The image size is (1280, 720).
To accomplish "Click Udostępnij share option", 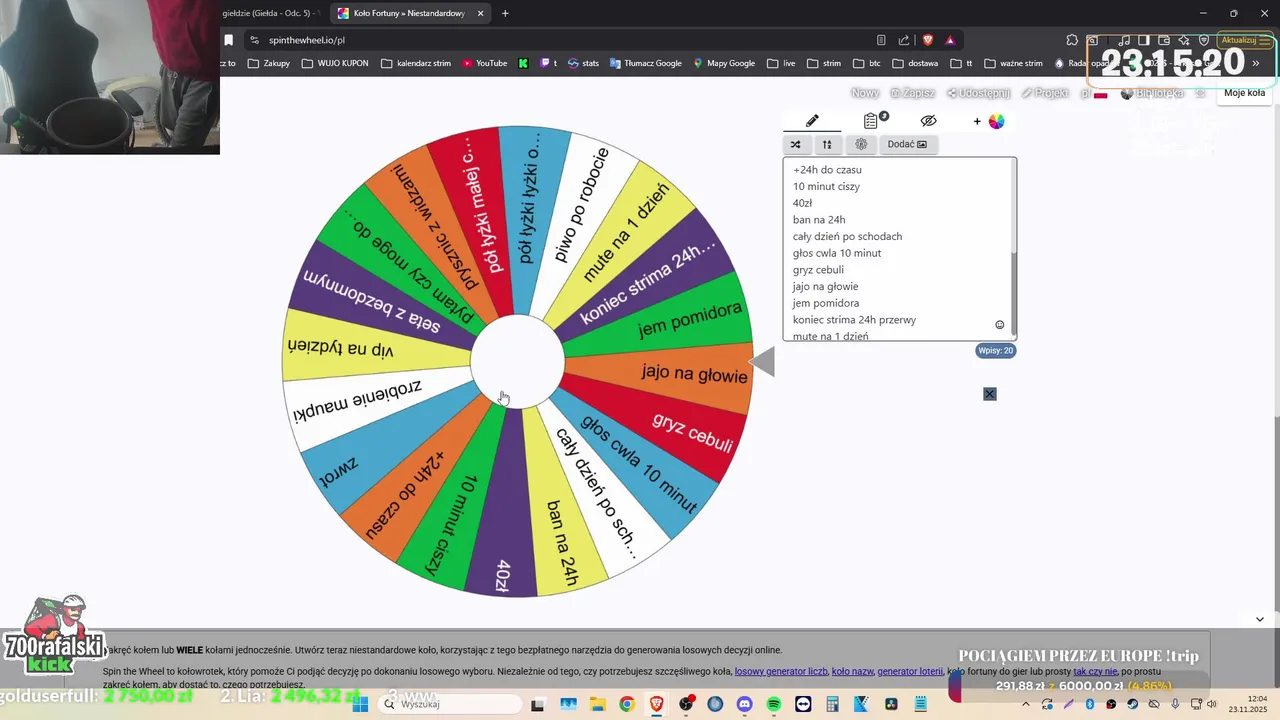I will pyautogui.click(x=978, y=93).
